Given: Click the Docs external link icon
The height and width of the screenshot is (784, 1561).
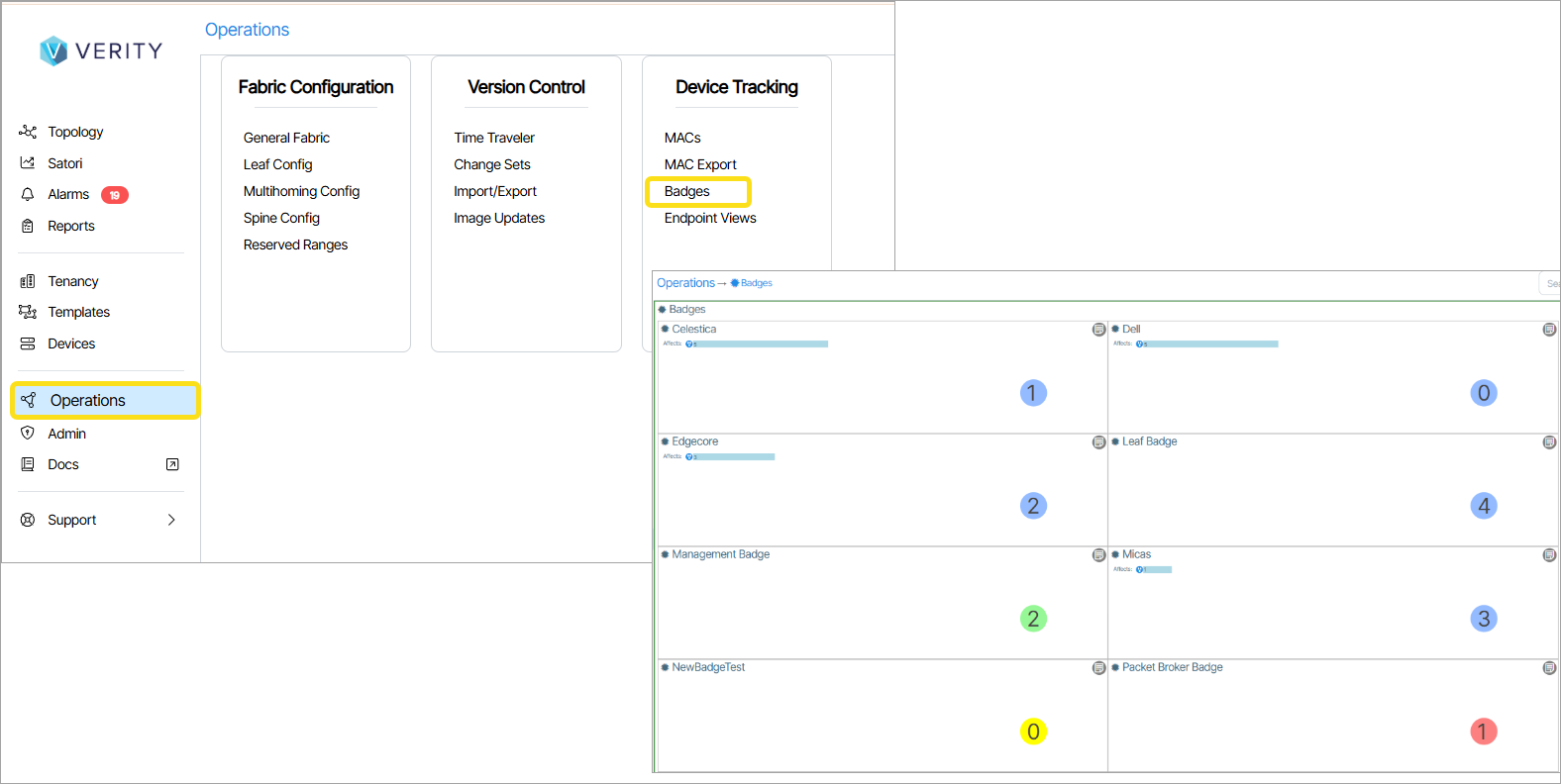Looking at the screenshot, I should coord(172,464).
